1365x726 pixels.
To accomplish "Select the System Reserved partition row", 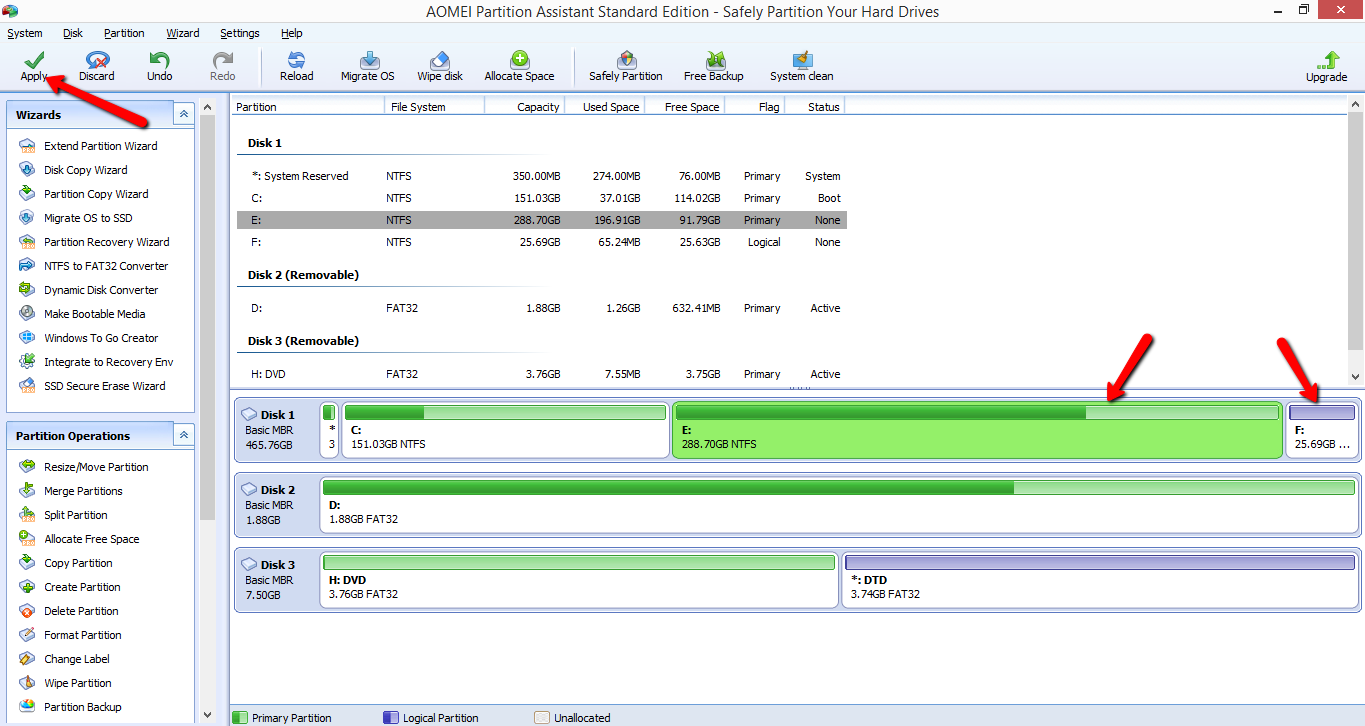I will click(542, 176).
